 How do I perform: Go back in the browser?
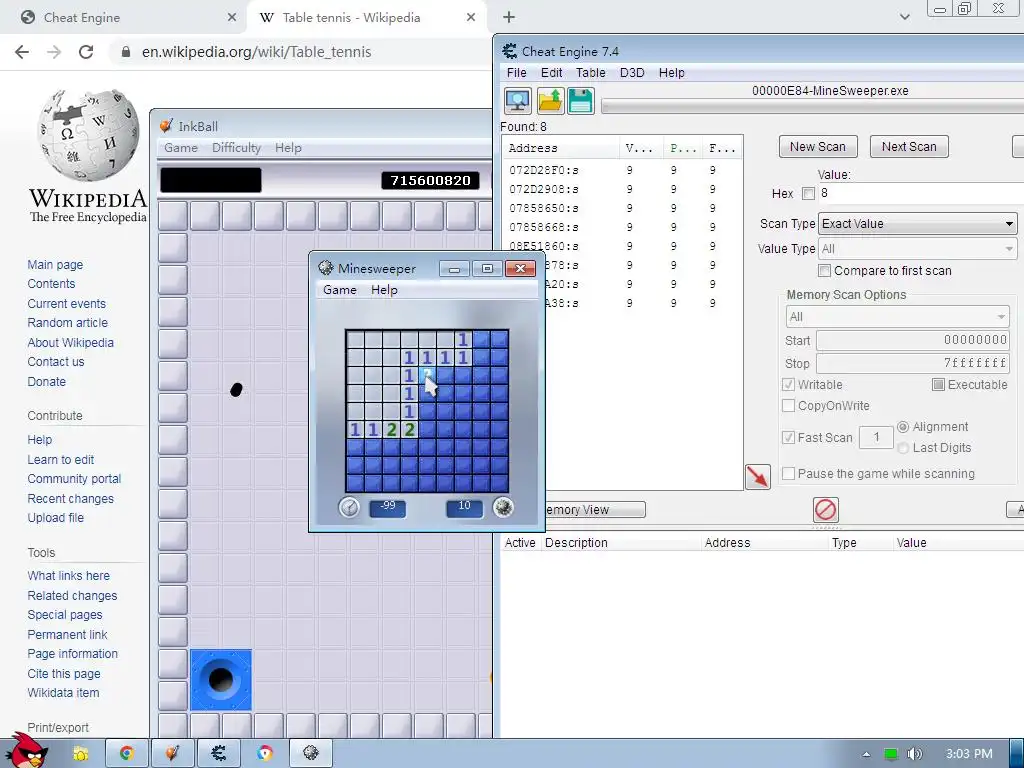[22, 52]
